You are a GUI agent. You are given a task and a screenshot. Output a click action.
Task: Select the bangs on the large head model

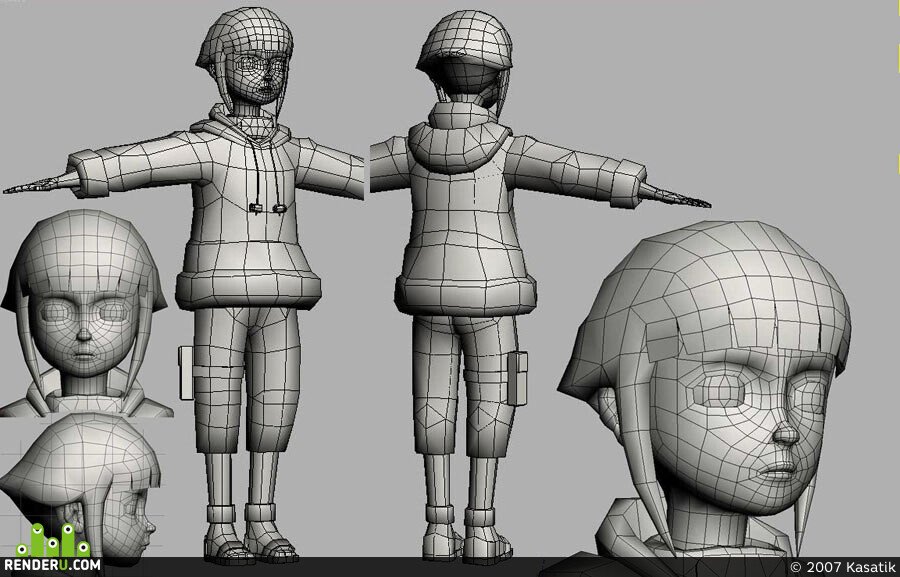coord(739,332)
